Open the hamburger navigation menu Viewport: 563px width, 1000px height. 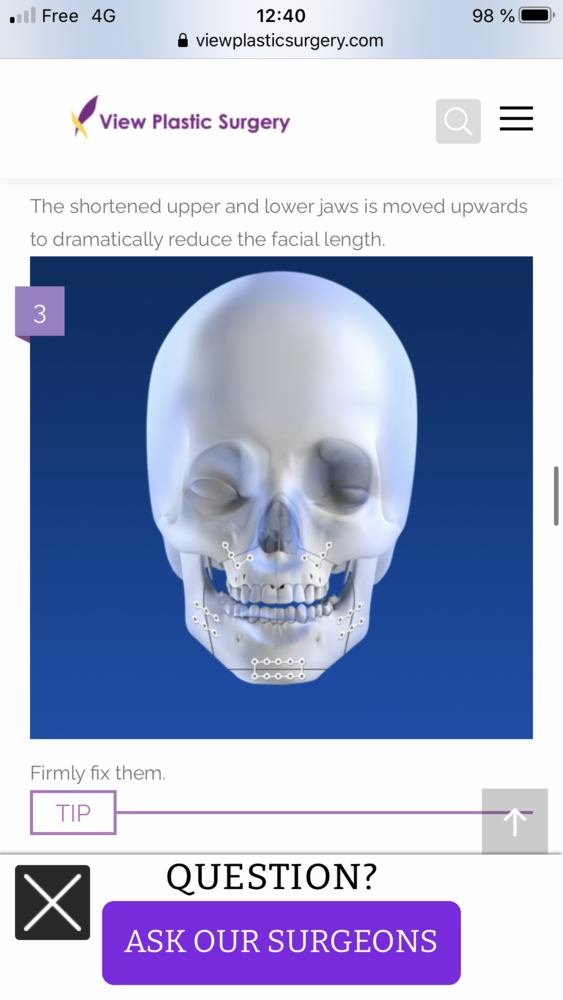coord(516,119)
